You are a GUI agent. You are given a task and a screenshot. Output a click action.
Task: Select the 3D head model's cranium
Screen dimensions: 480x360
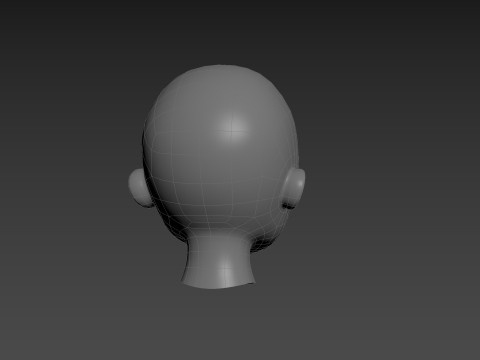pyautogui.click(x=220, y=150)
